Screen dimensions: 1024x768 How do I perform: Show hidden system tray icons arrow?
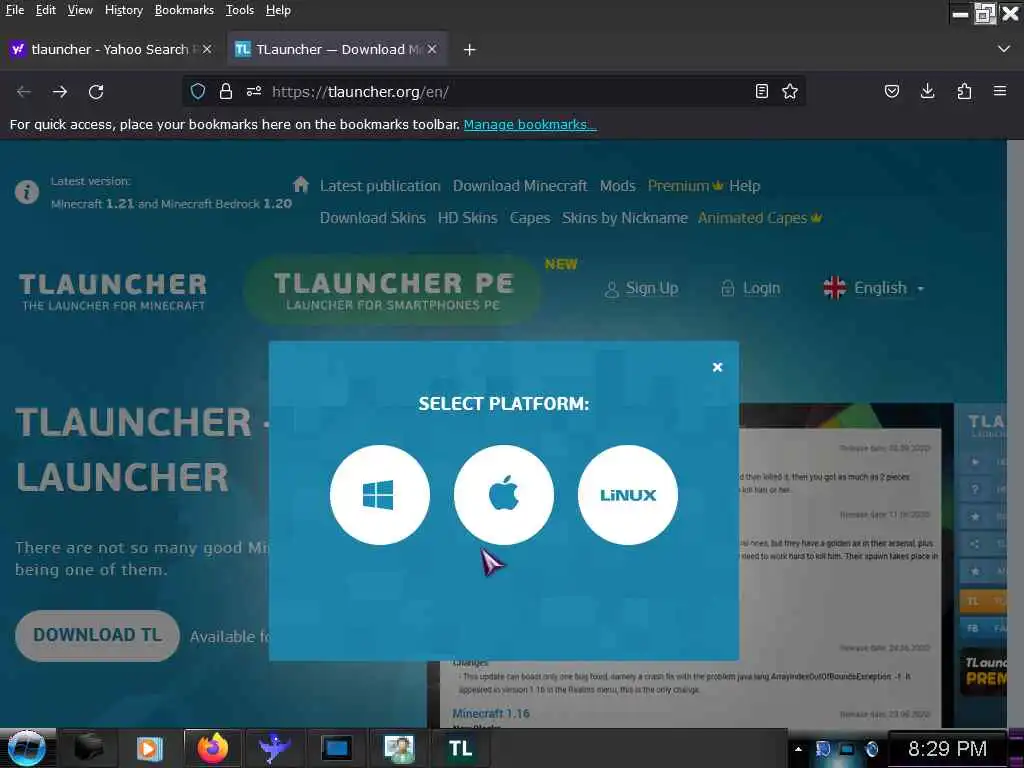click(798, 748)
